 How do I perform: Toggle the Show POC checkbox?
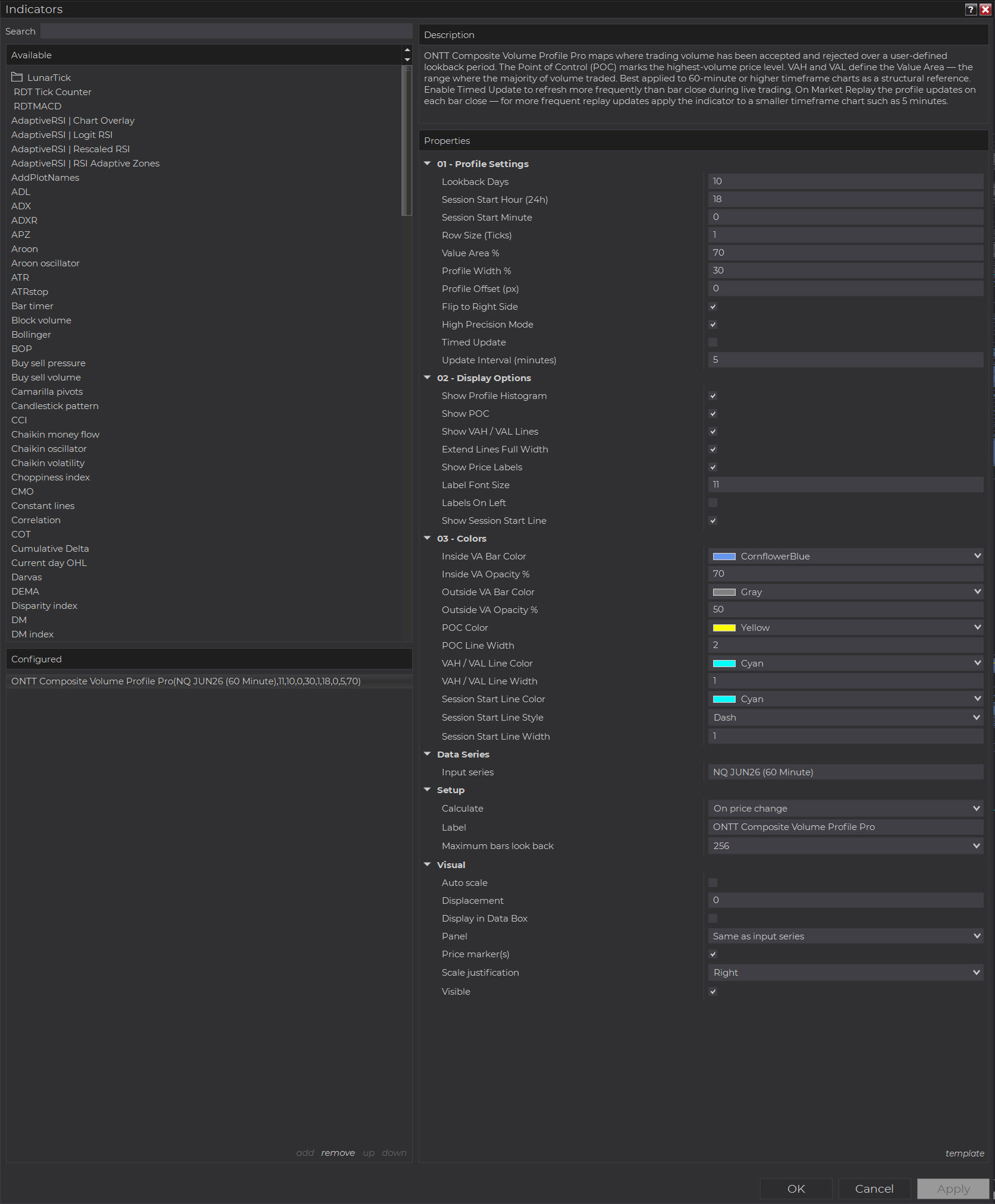tap(712, 414)
